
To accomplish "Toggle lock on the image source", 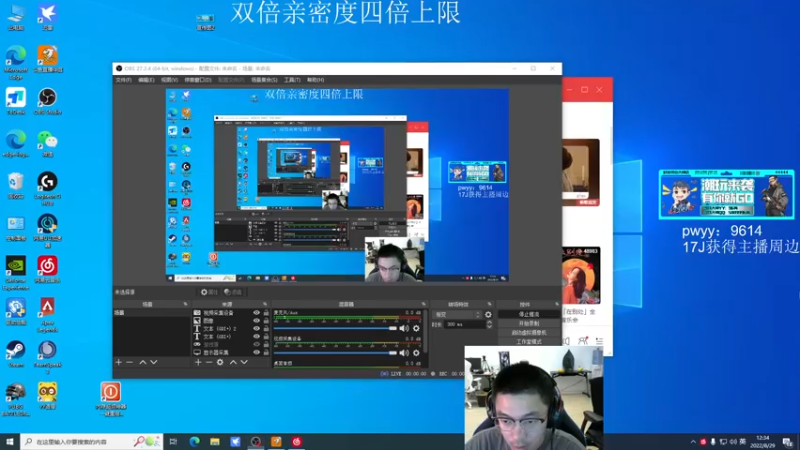I will point(266,321).
